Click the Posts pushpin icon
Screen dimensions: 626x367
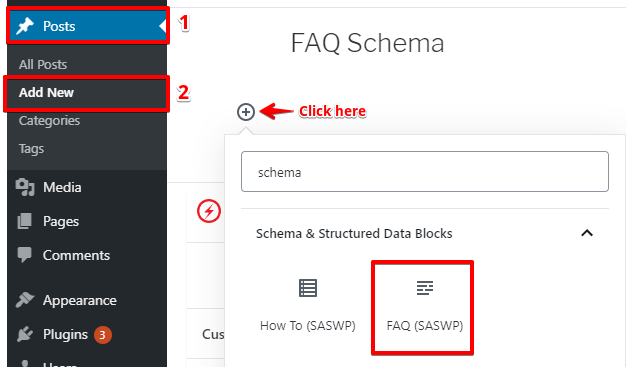25,26
